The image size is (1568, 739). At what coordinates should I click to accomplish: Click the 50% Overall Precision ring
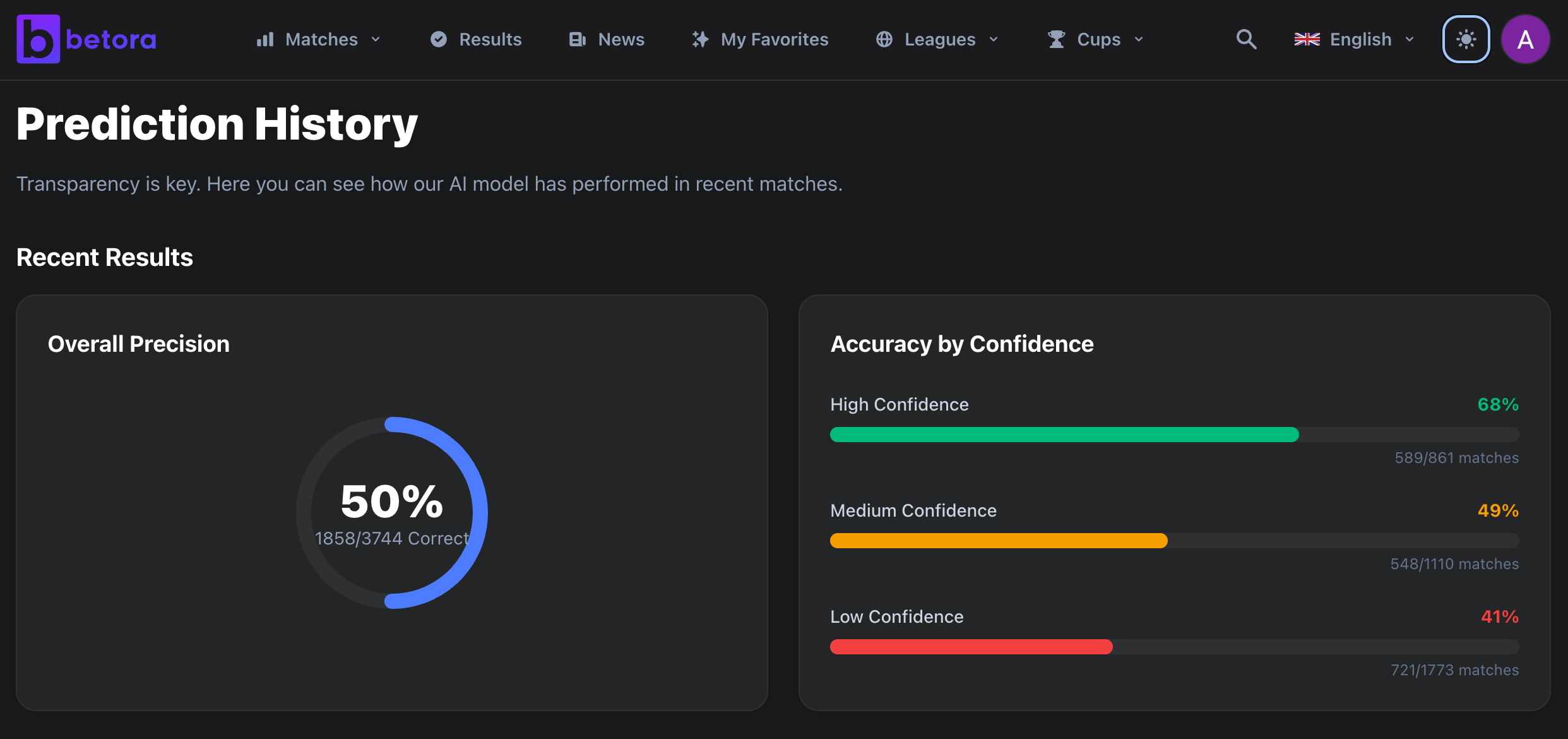pyautogui.click(x=392, y=512)
